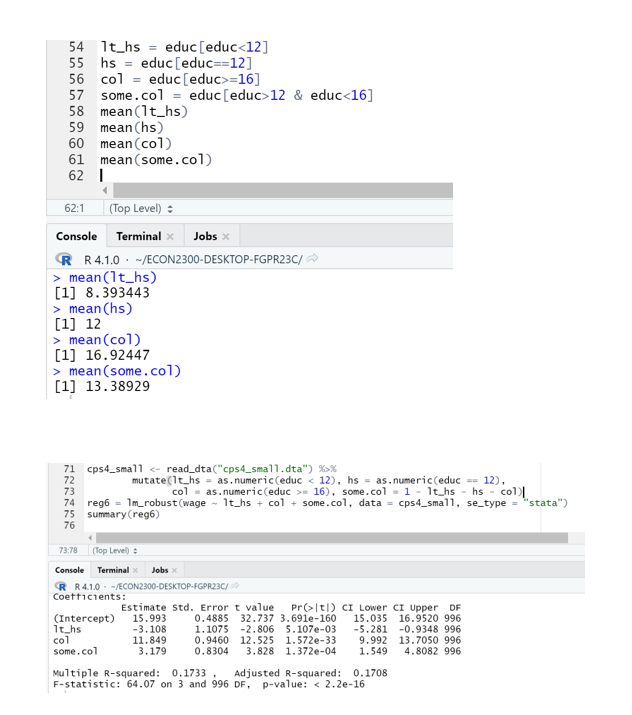Viewport: 632px width, 715px height.
Task: Click the R logo icon in upper console
Action: [x=64, y=259]
